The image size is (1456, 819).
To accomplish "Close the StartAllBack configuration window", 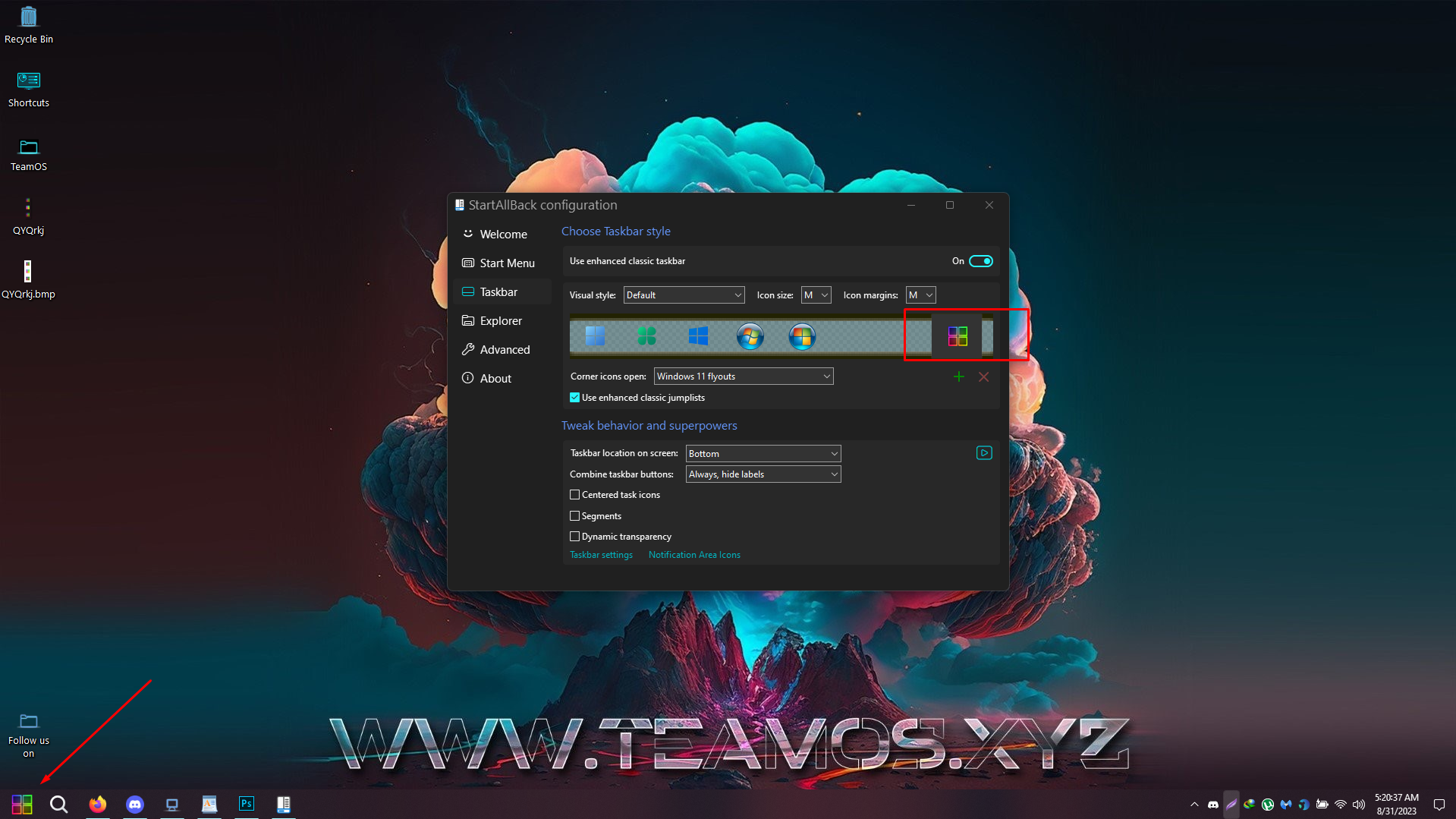I will [x=989, y=205].
